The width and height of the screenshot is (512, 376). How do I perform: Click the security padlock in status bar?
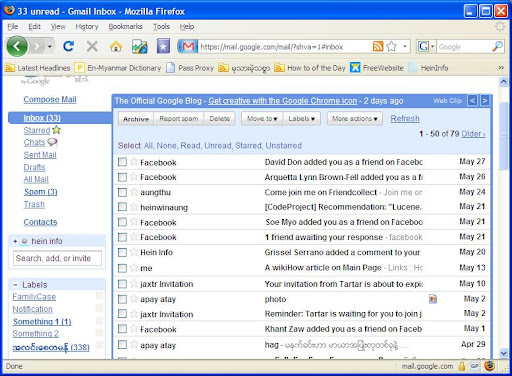tap(462, 366)
